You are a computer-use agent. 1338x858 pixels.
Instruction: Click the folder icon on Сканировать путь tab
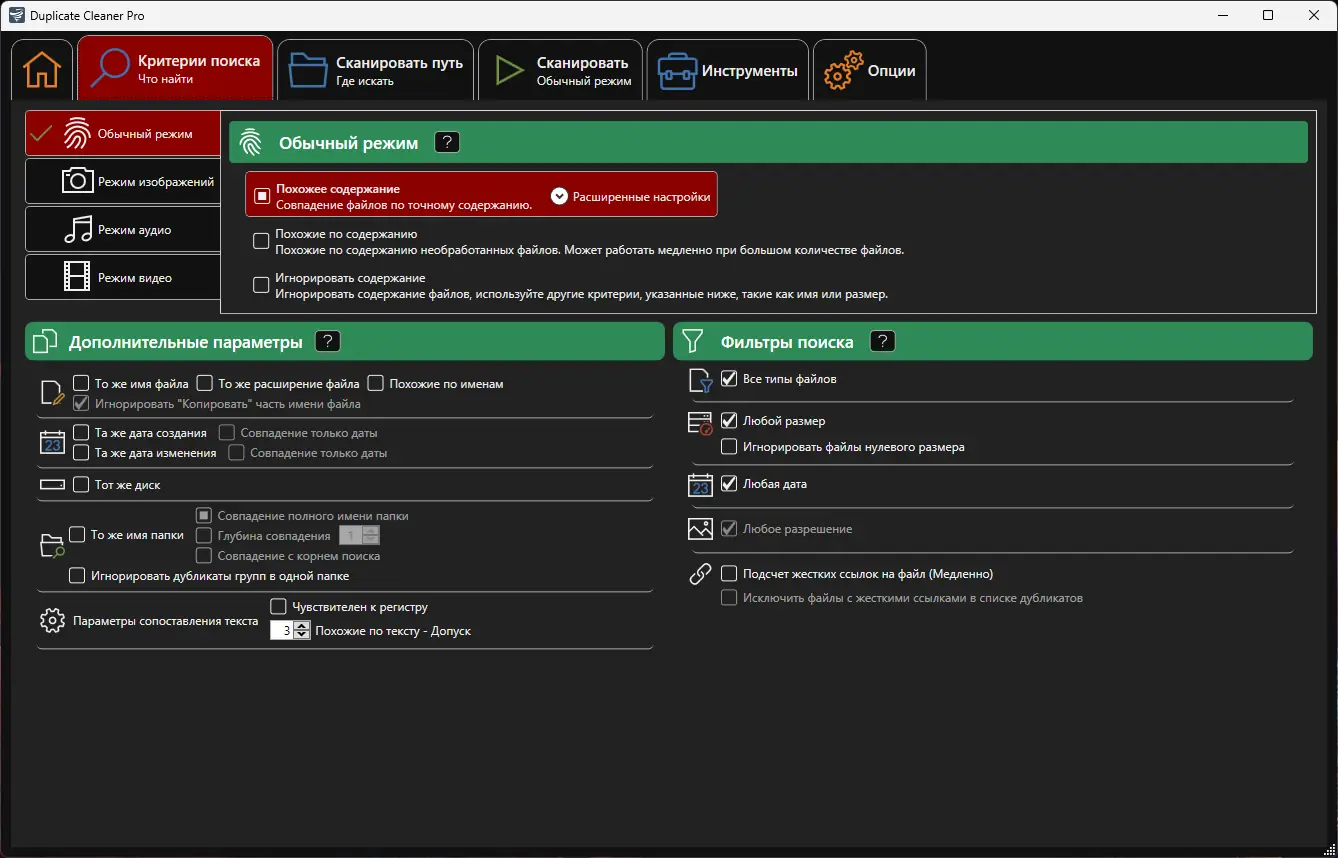[x=308, y=71]
